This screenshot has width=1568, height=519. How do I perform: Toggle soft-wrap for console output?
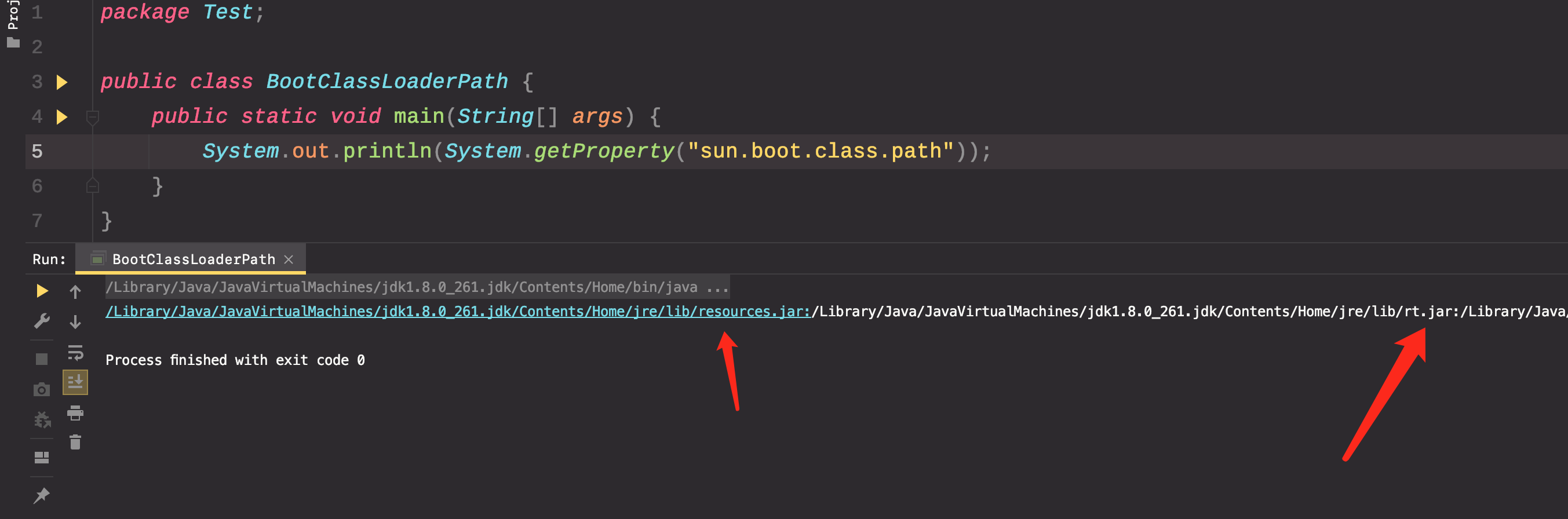point(75,352)
